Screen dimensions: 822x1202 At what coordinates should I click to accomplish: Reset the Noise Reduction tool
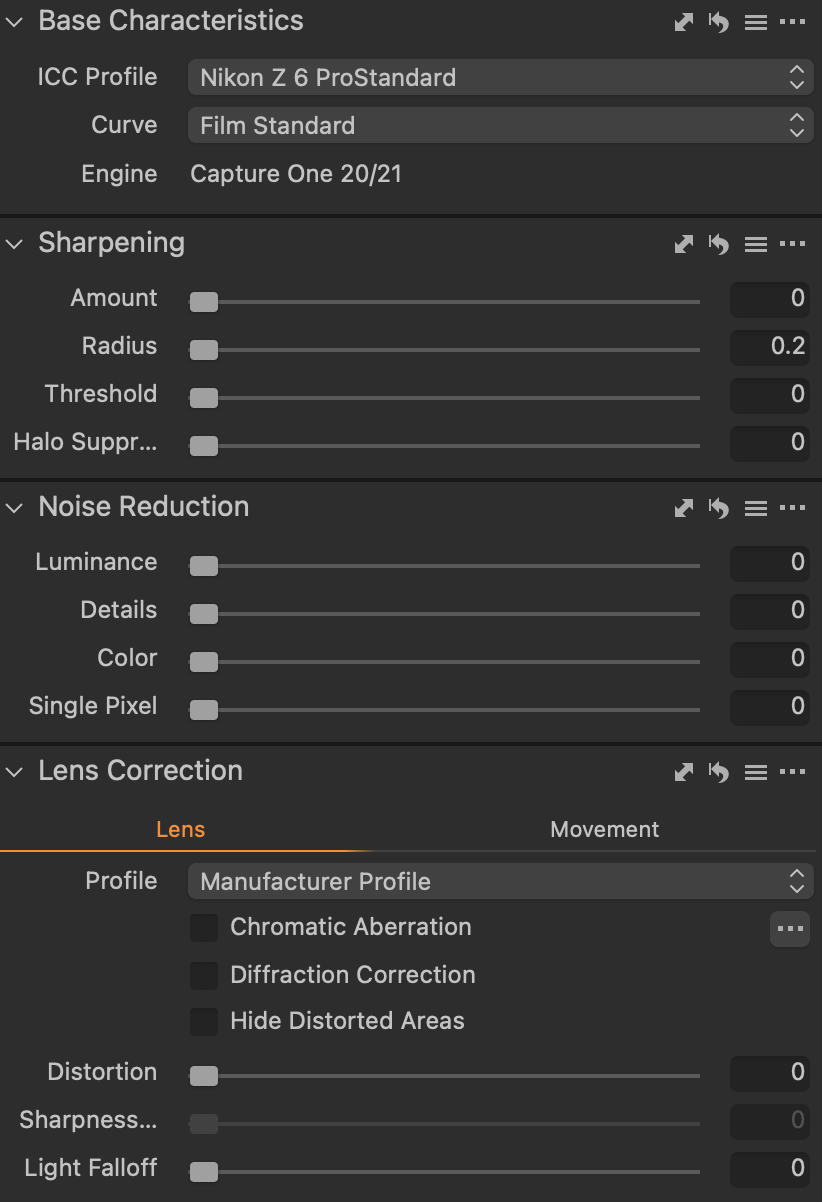click(719, 508)
